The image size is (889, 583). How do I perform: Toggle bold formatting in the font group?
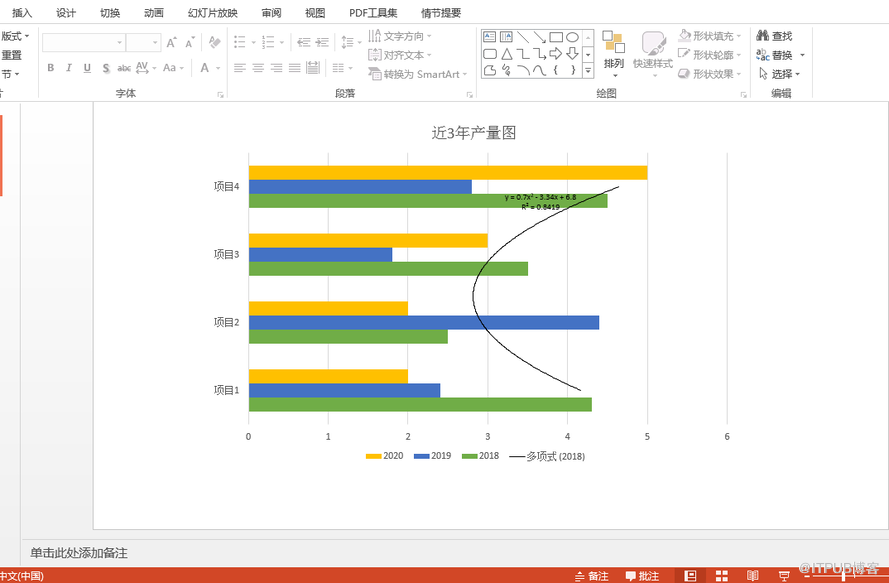51,68
